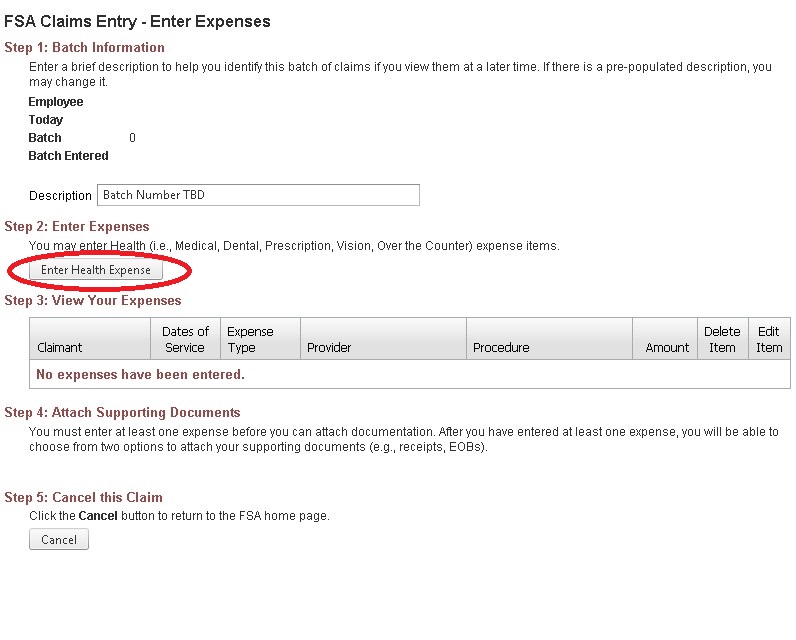Click the Edit Item column header
The height and width of the screenshot is (640, 796).
[769, 339]
